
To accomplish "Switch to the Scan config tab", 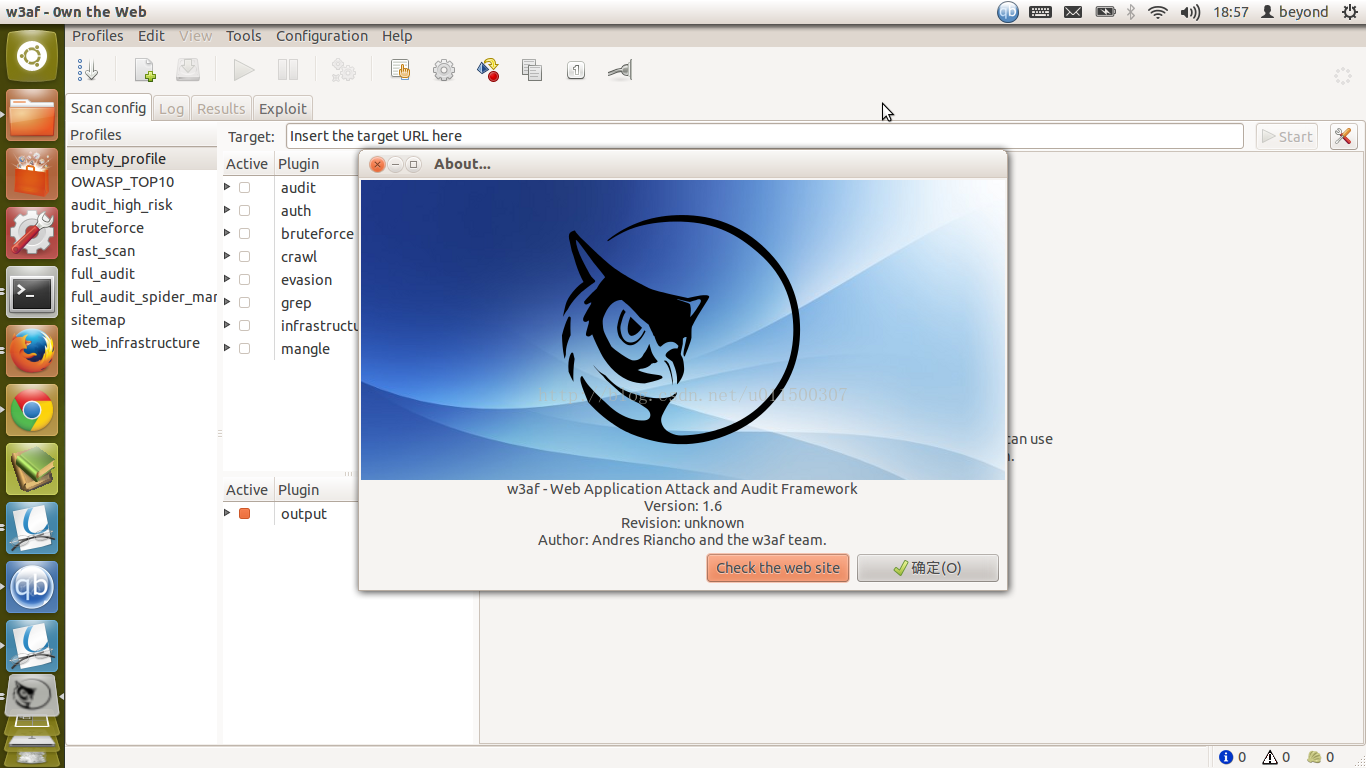I will click(x=108, y=108).
